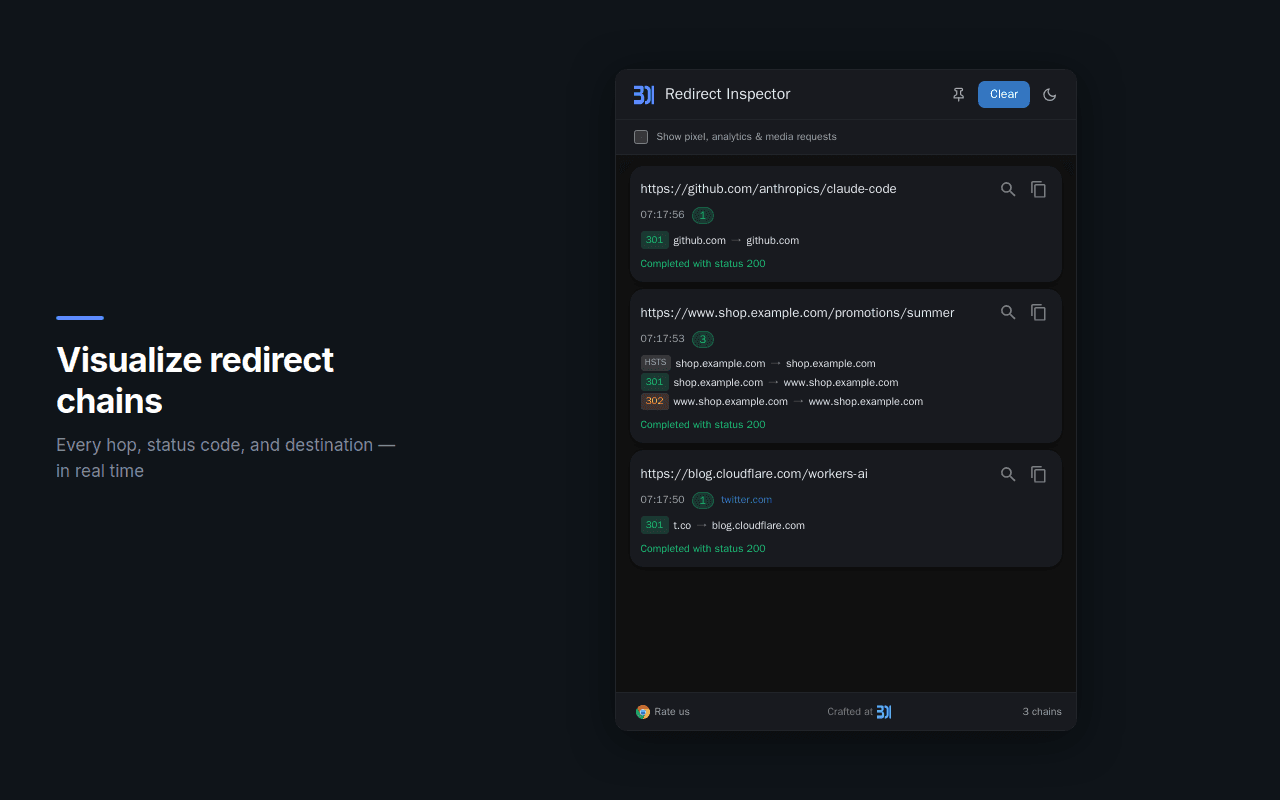Open the magnifier on the shop.example.com chain

tap(1008, 312)
